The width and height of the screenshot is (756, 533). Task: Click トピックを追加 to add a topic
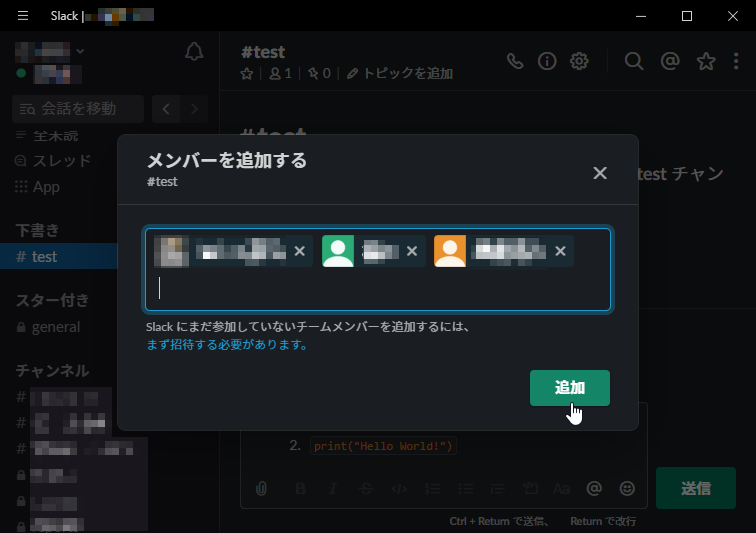[x=400, y=73]
